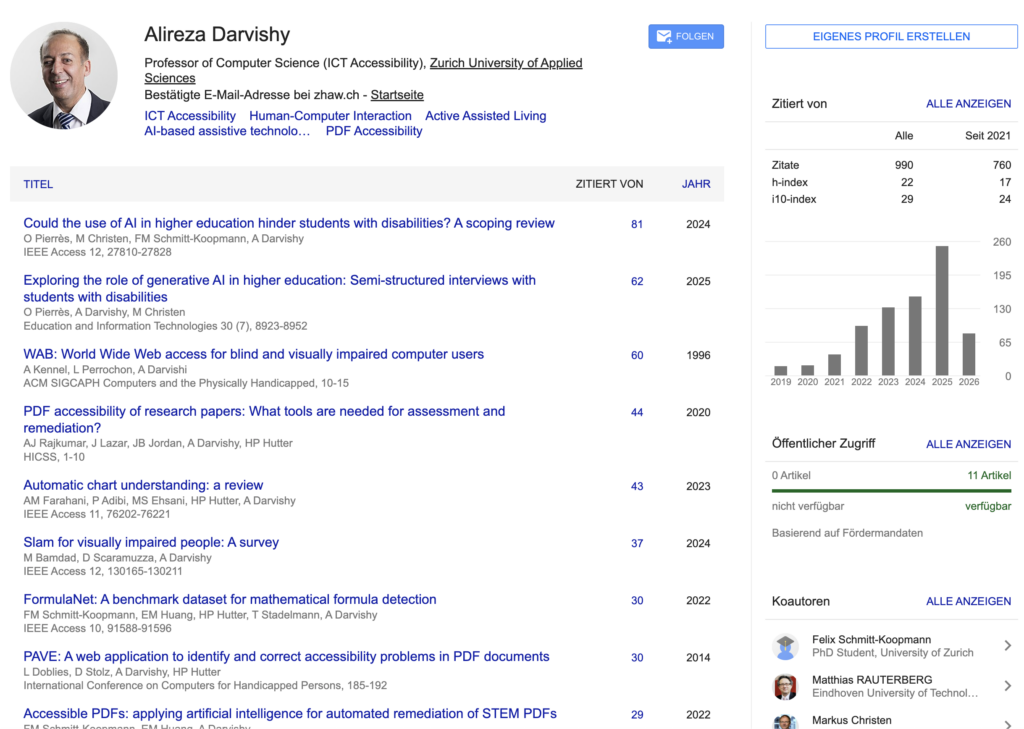This screenshot has height=729, width=1024.
Task: Show all under Koautoren
Action: click(x=968, y=602)
